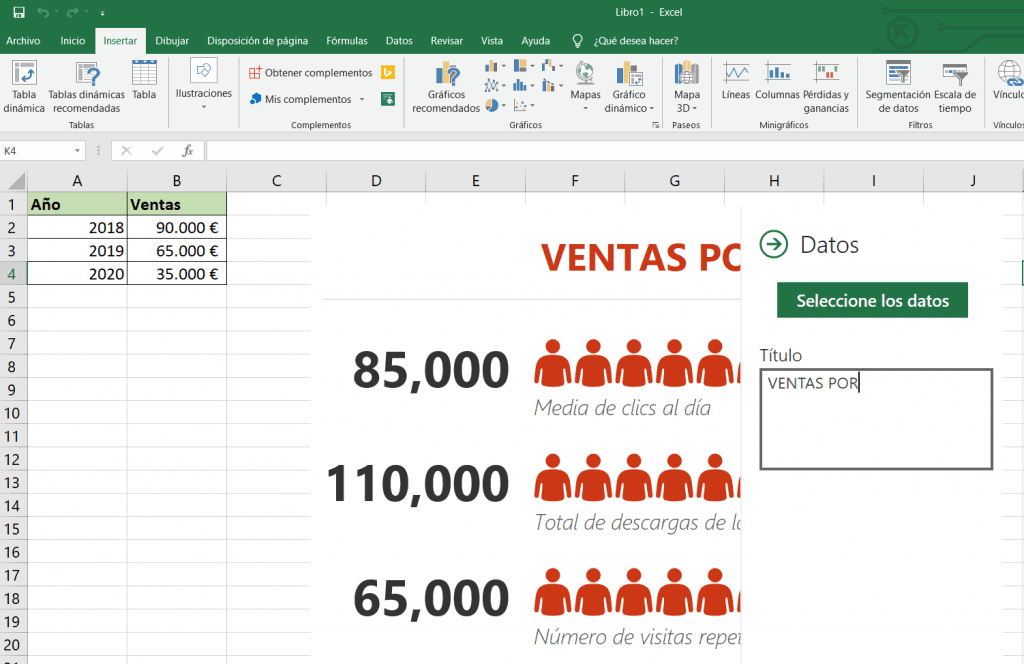Viewport: 1024px width, 664px height.
Task: Open the Mapas chart button
Action: point(585,85)
